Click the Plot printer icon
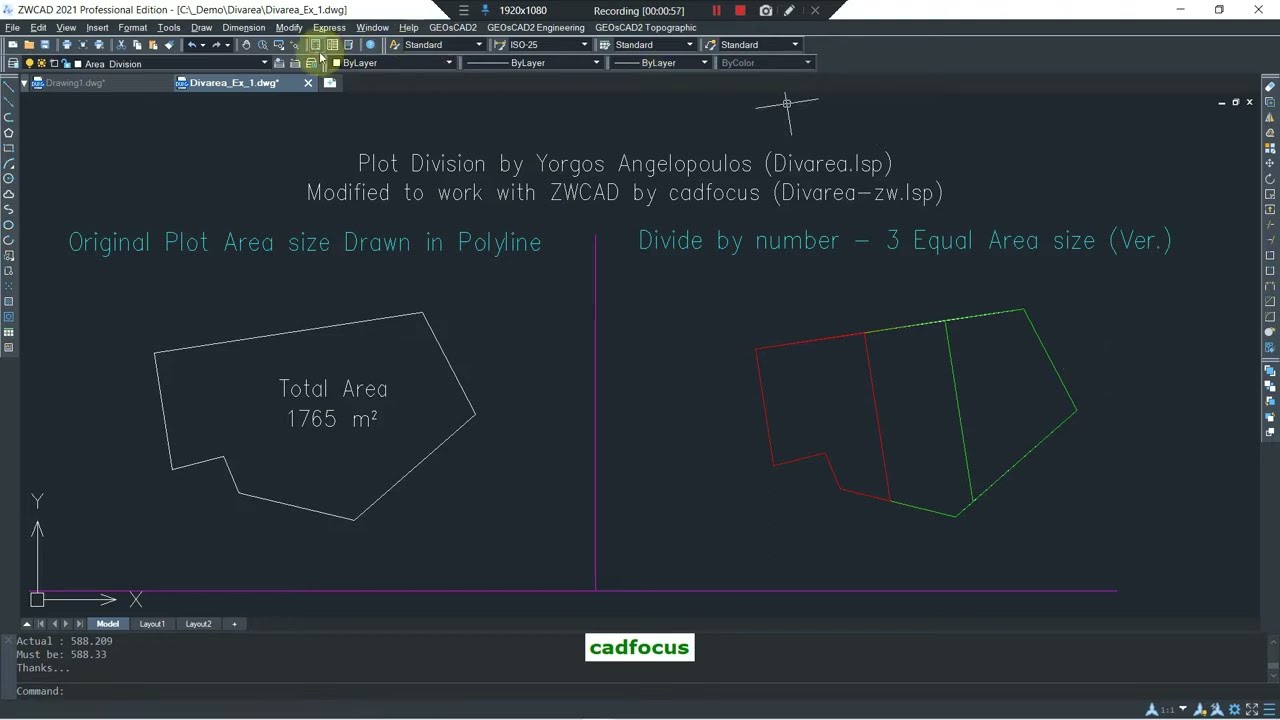The width and height of the screenshot is (1280, 720). point(67,44)
